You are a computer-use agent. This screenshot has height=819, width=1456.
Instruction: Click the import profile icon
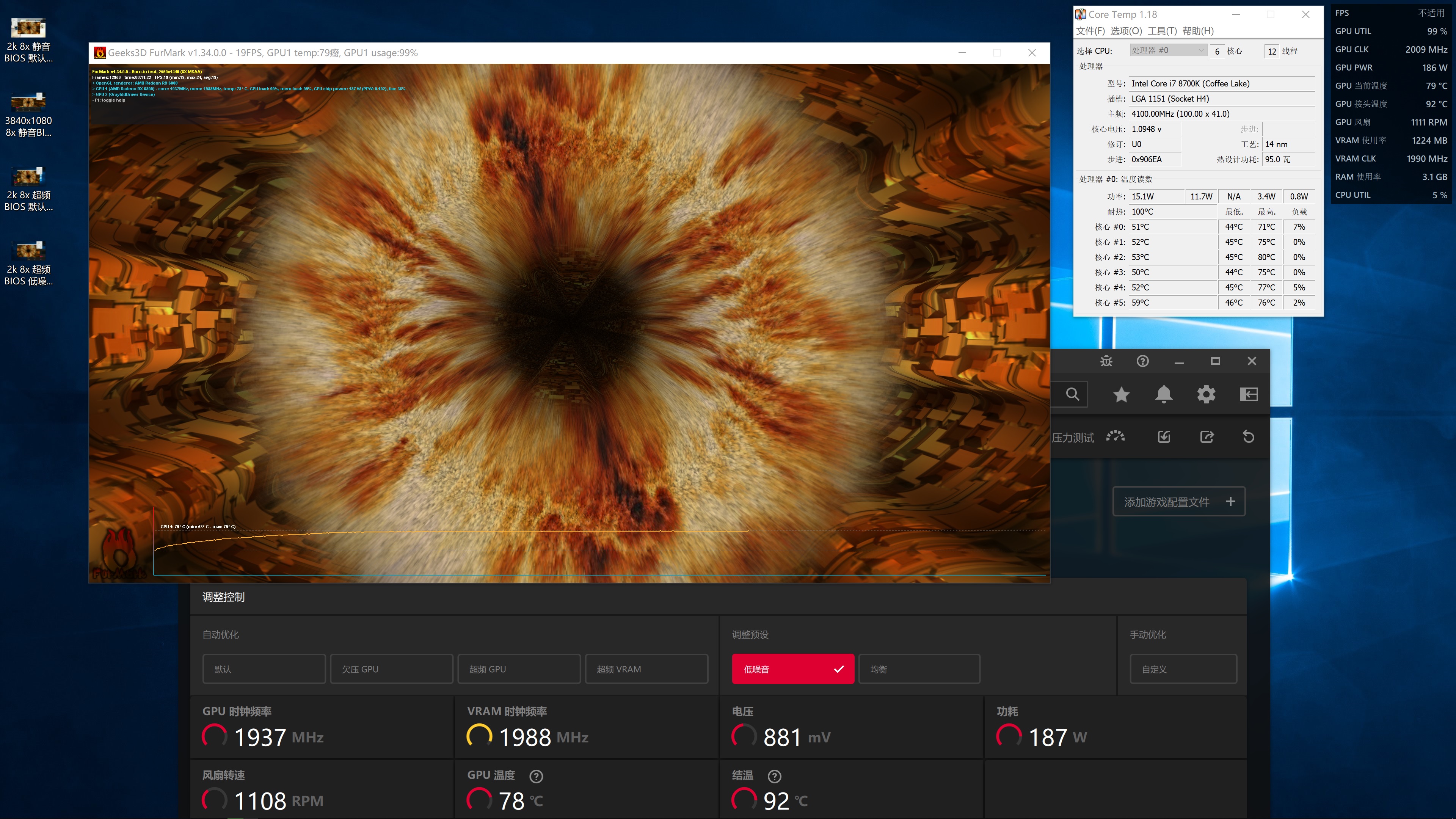point(1164,437)
